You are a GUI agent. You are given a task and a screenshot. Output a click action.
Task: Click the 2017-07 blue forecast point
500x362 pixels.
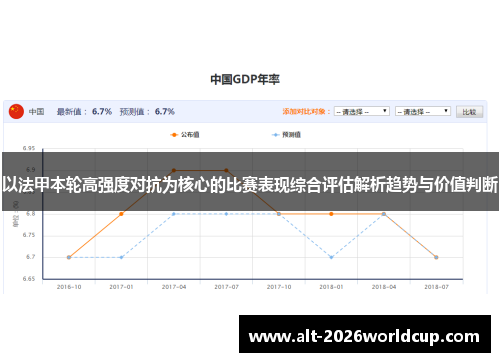click(226, 214)
